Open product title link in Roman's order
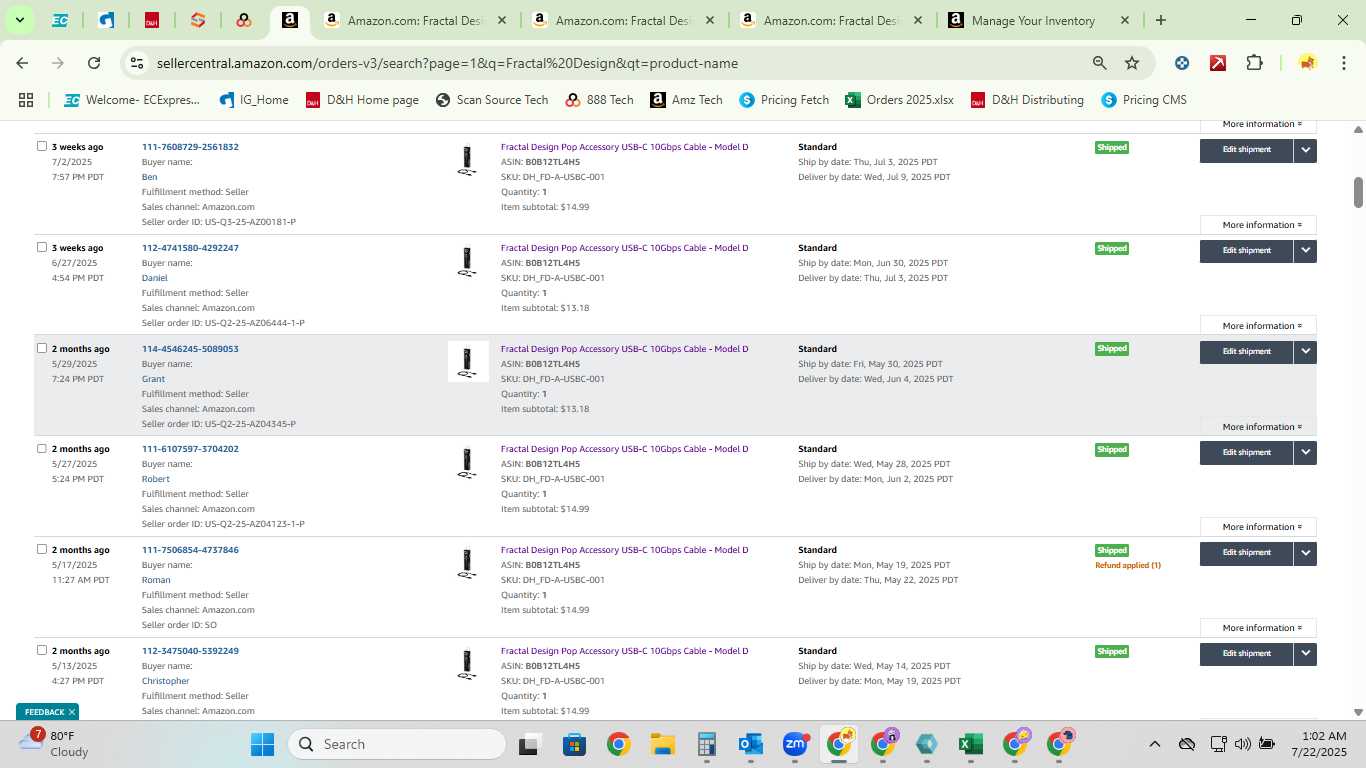 (624, 550)
